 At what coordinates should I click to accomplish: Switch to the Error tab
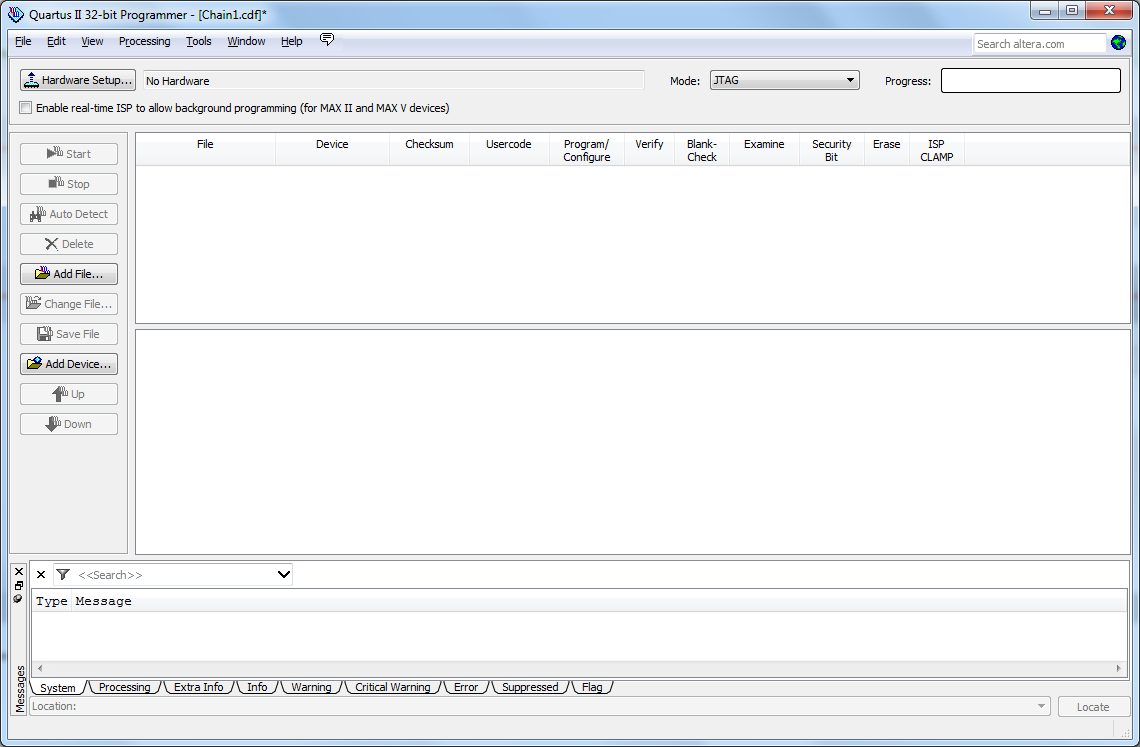pyautogui.click(x=466, y=687)
